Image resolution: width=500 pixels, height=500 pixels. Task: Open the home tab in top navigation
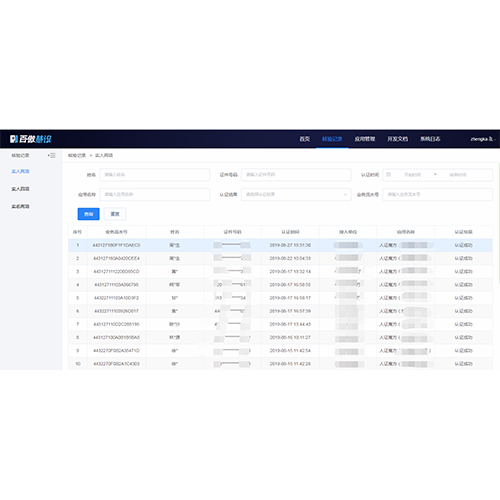(304, 139)
